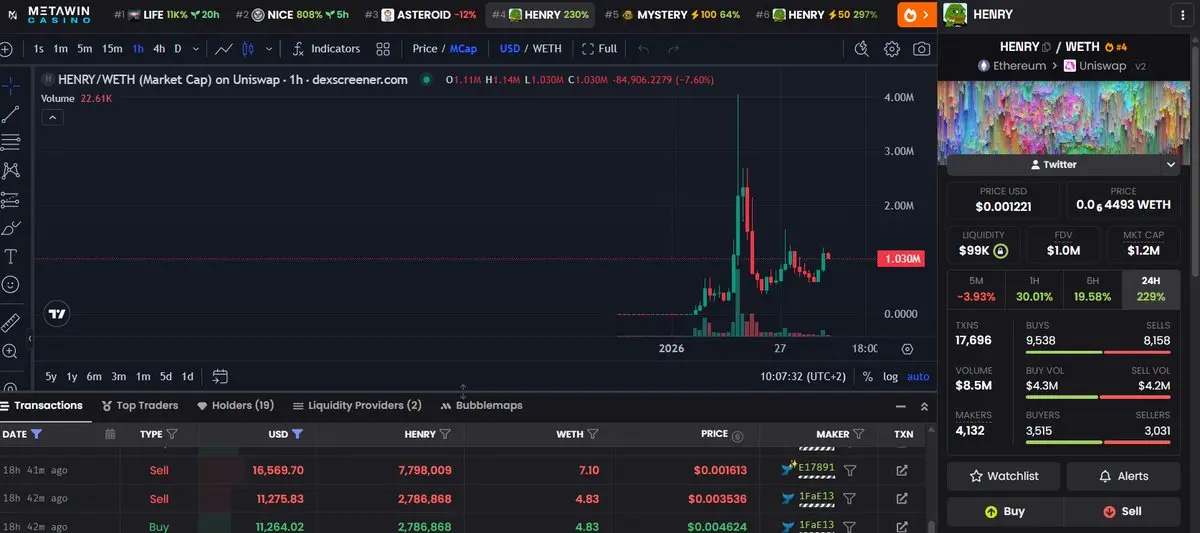Open the Bubblemaps tab
1200x533 pixels.
point(481,405)
